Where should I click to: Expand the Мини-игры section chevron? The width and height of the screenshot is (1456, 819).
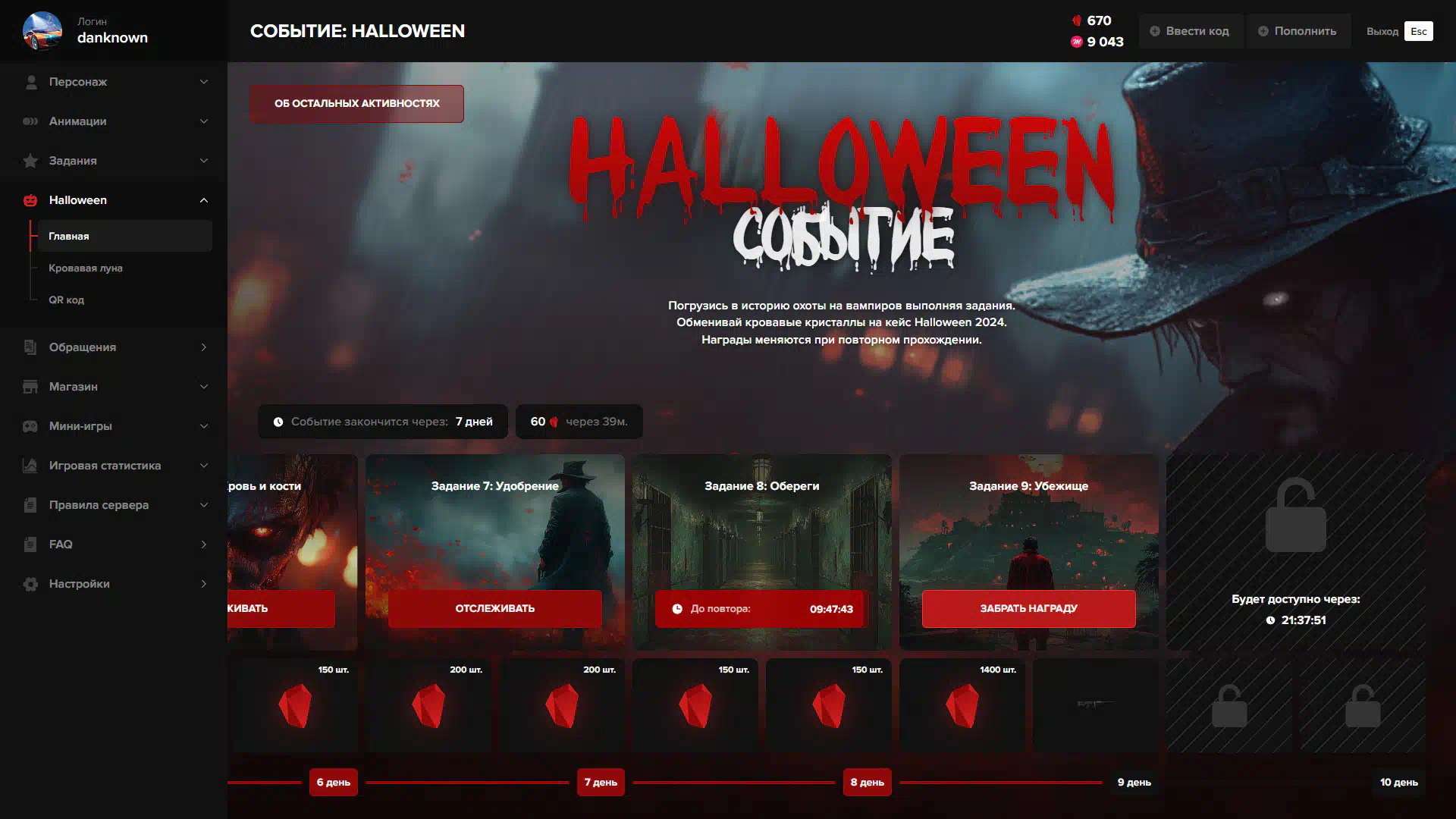pos(203,426)
